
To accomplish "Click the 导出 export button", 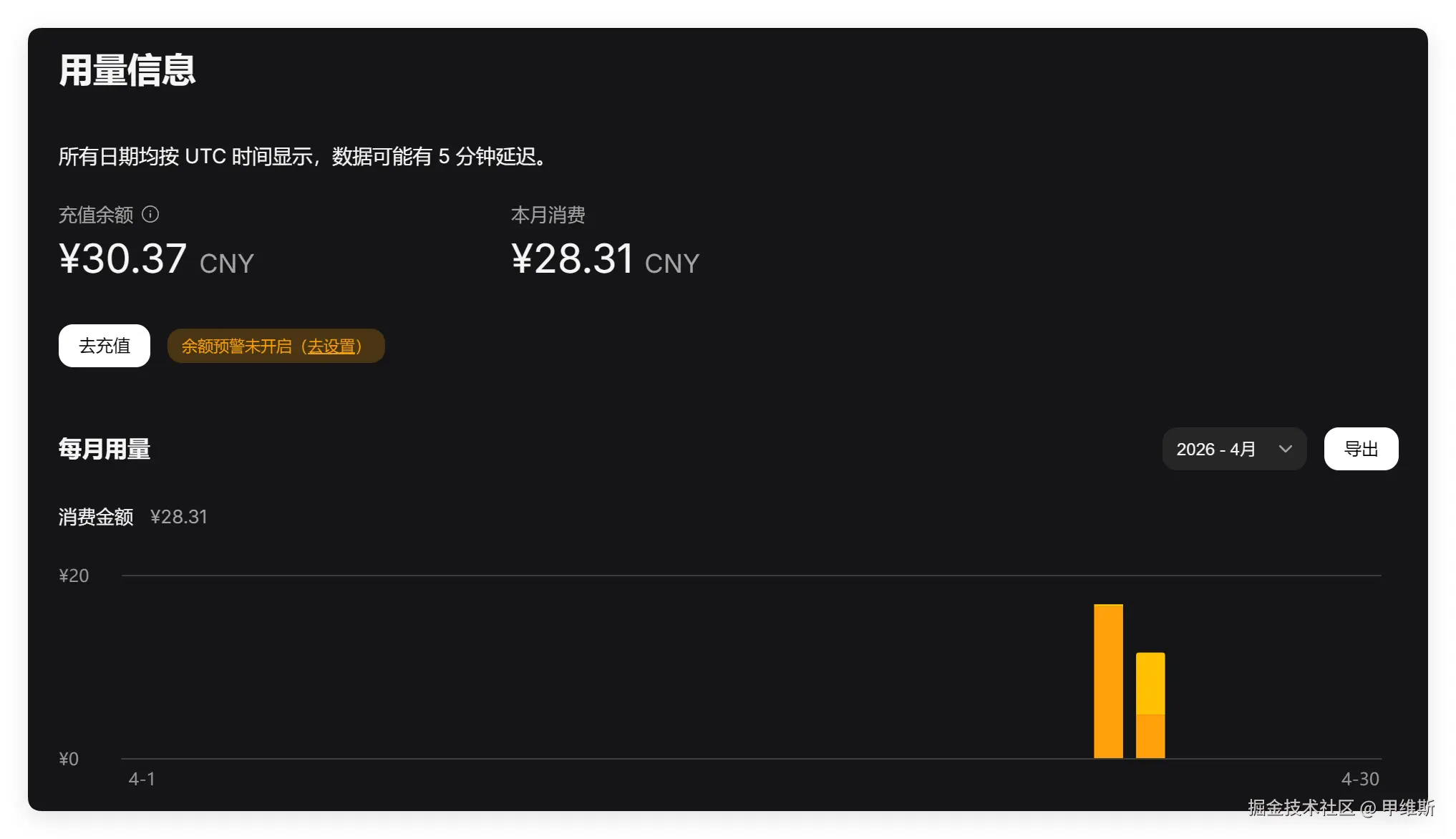I will coord(1361,449).
